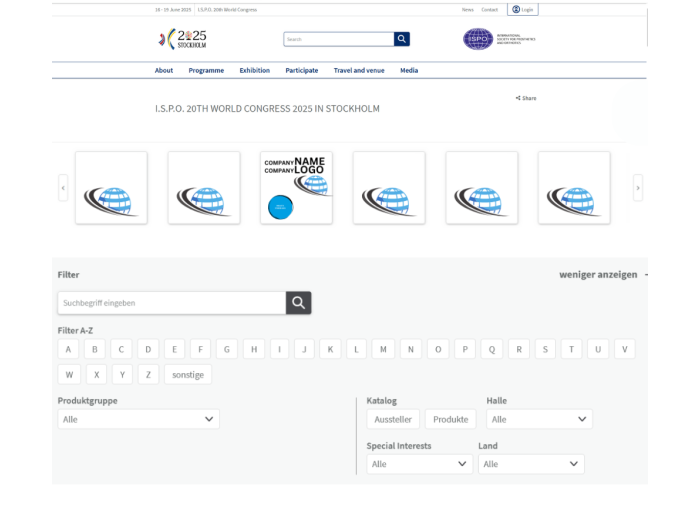The height and width of the screenshot is (520, 700).
Task: Expand the Halle dropdown
Action: pos(539,419)
